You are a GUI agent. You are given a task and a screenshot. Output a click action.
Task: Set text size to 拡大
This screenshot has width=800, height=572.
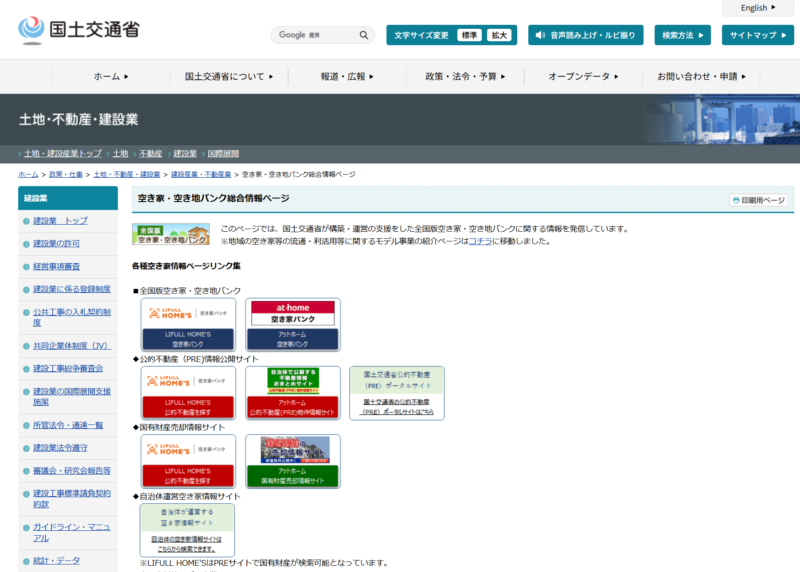pos(499,35)
